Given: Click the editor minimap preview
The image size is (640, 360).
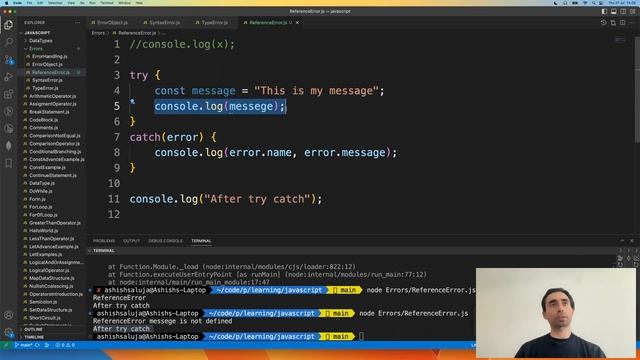Looking at the screenshot, I should pyautogui.click(x=620, y=40).
